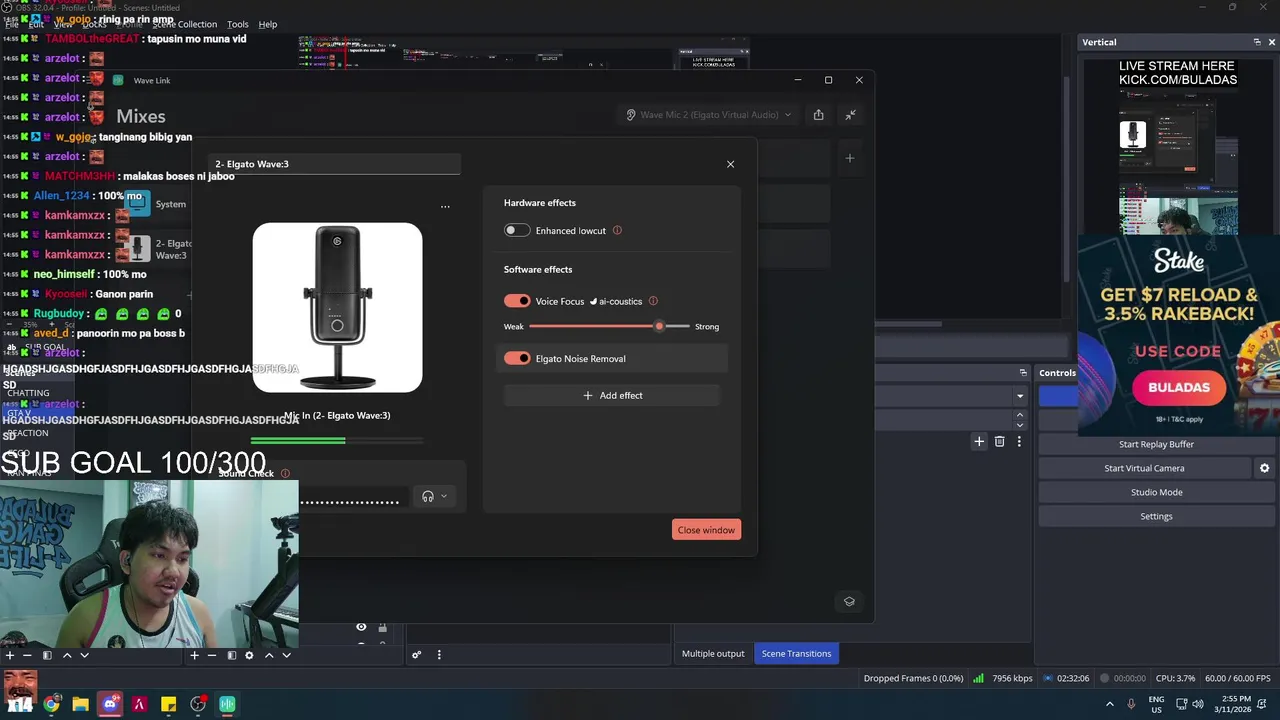
Task: Open the Scene Collection menu
Action: coord(185,24)
